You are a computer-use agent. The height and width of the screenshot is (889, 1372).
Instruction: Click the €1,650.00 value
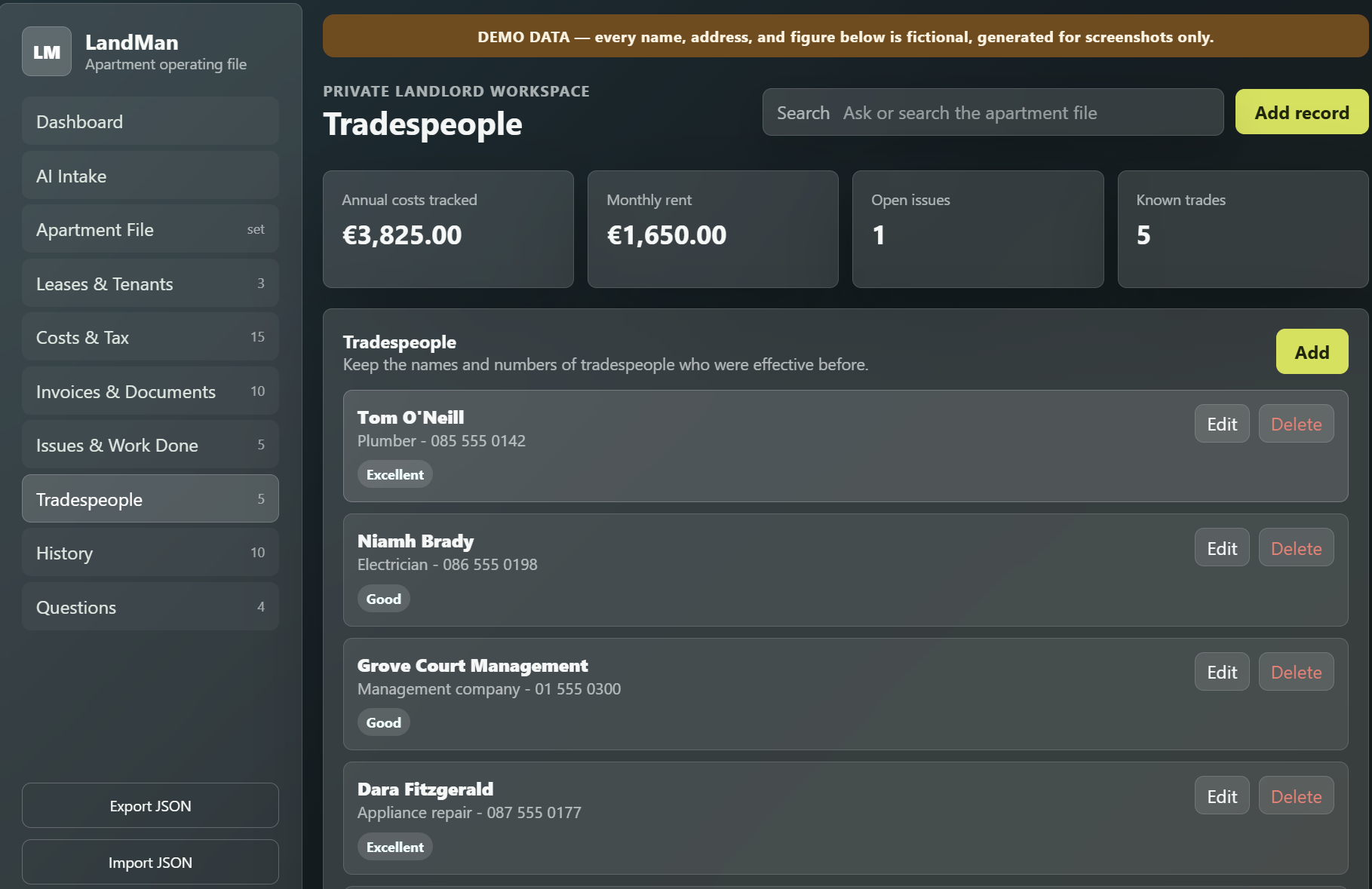coord(667,235)
